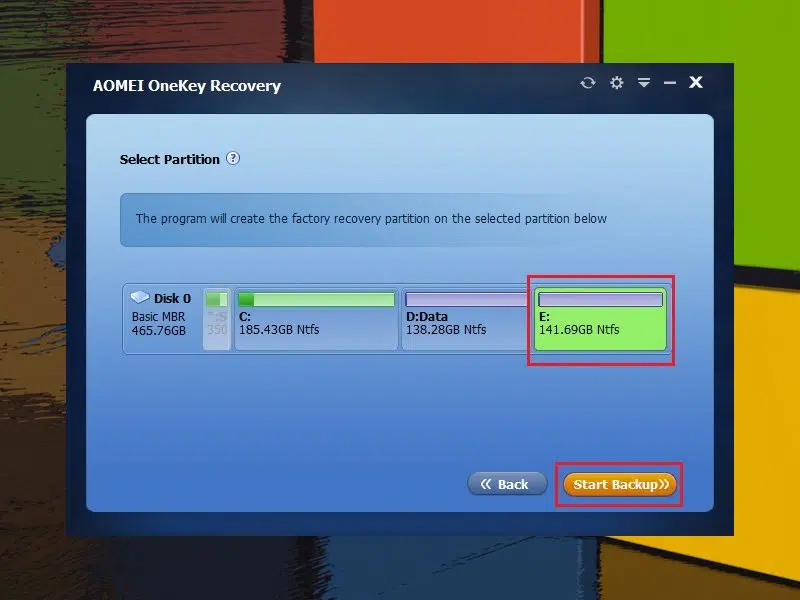Select the D:Data 138.28GB partition
This screenshot has height=600, width=800.
tap(465, 319)
